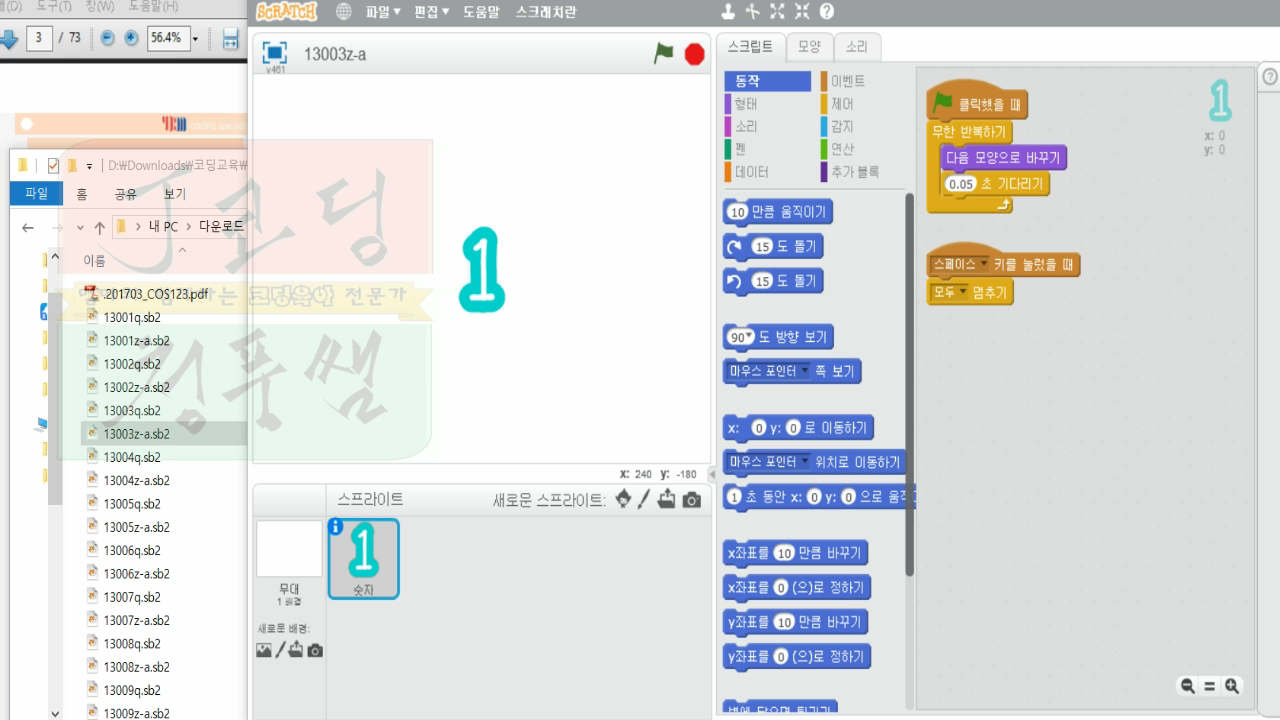
Task: Click PDF viewer zoom in plus button
Action: coord(131,39)
